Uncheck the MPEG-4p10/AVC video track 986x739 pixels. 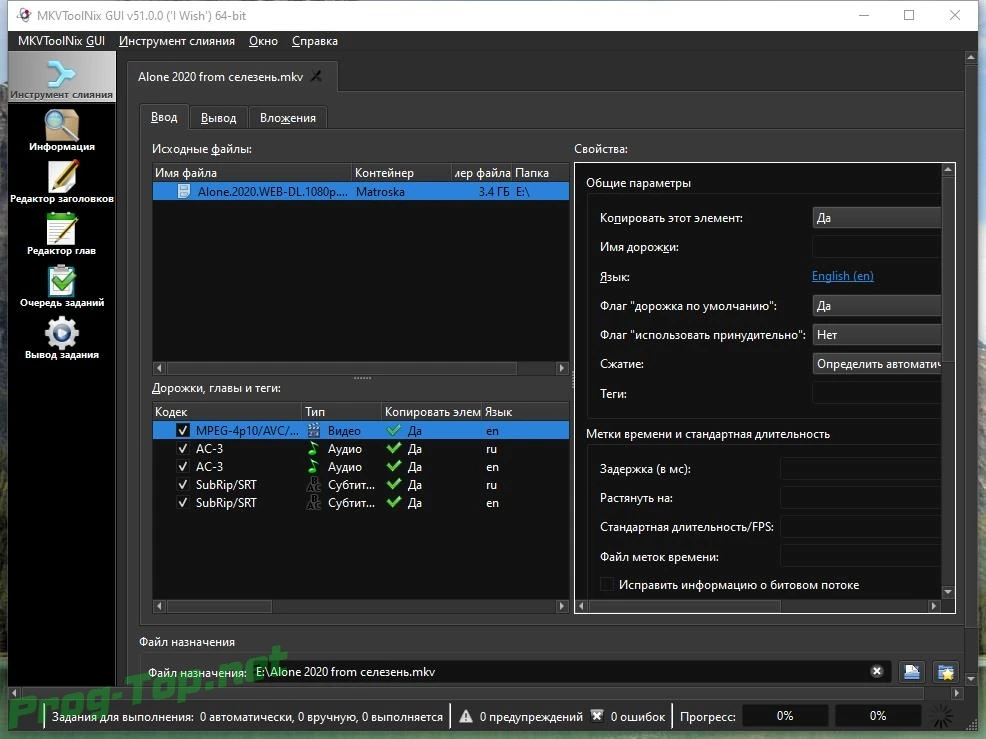183,431
